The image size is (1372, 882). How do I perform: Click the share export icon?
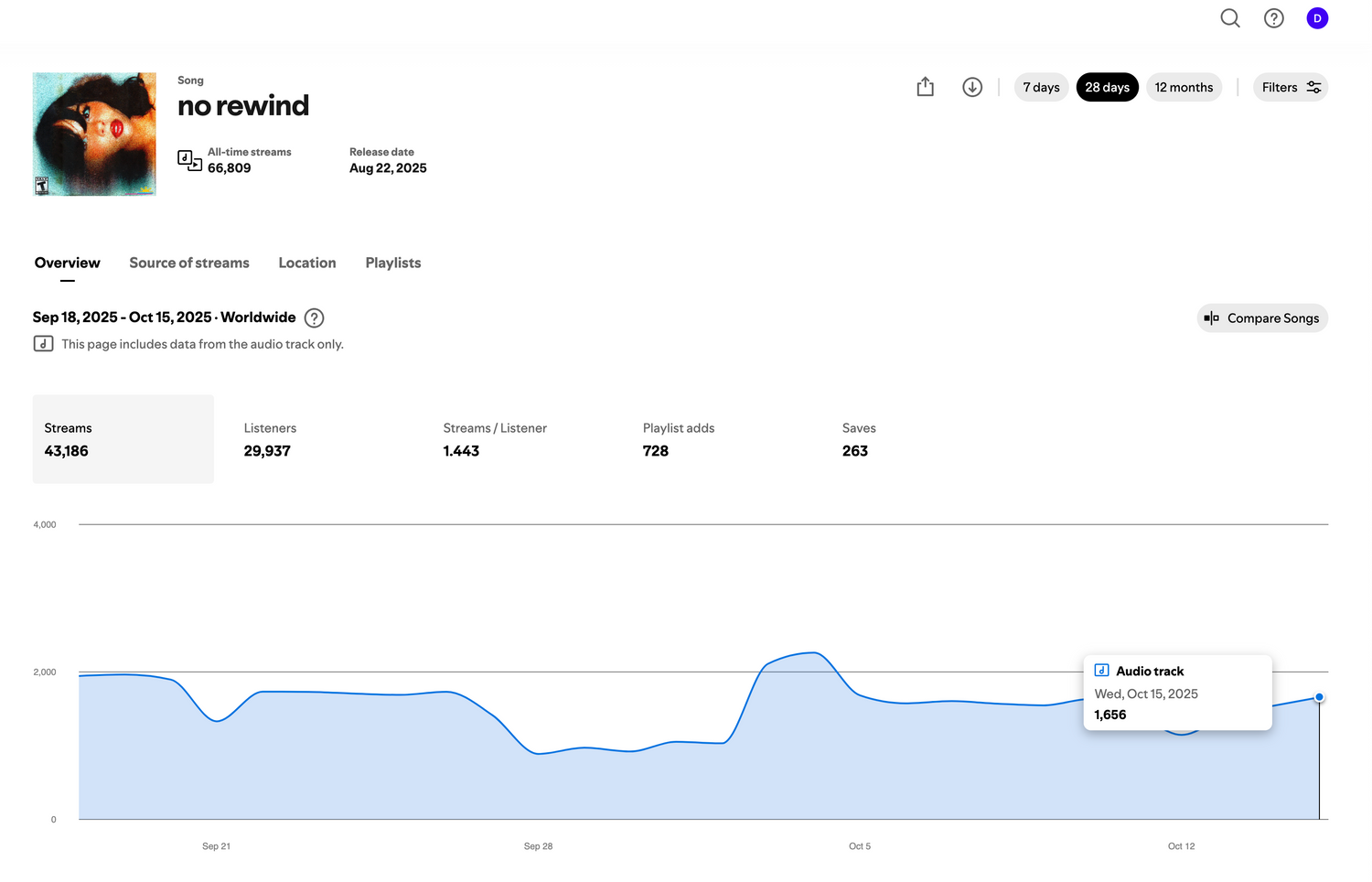(x=925, y=87)
